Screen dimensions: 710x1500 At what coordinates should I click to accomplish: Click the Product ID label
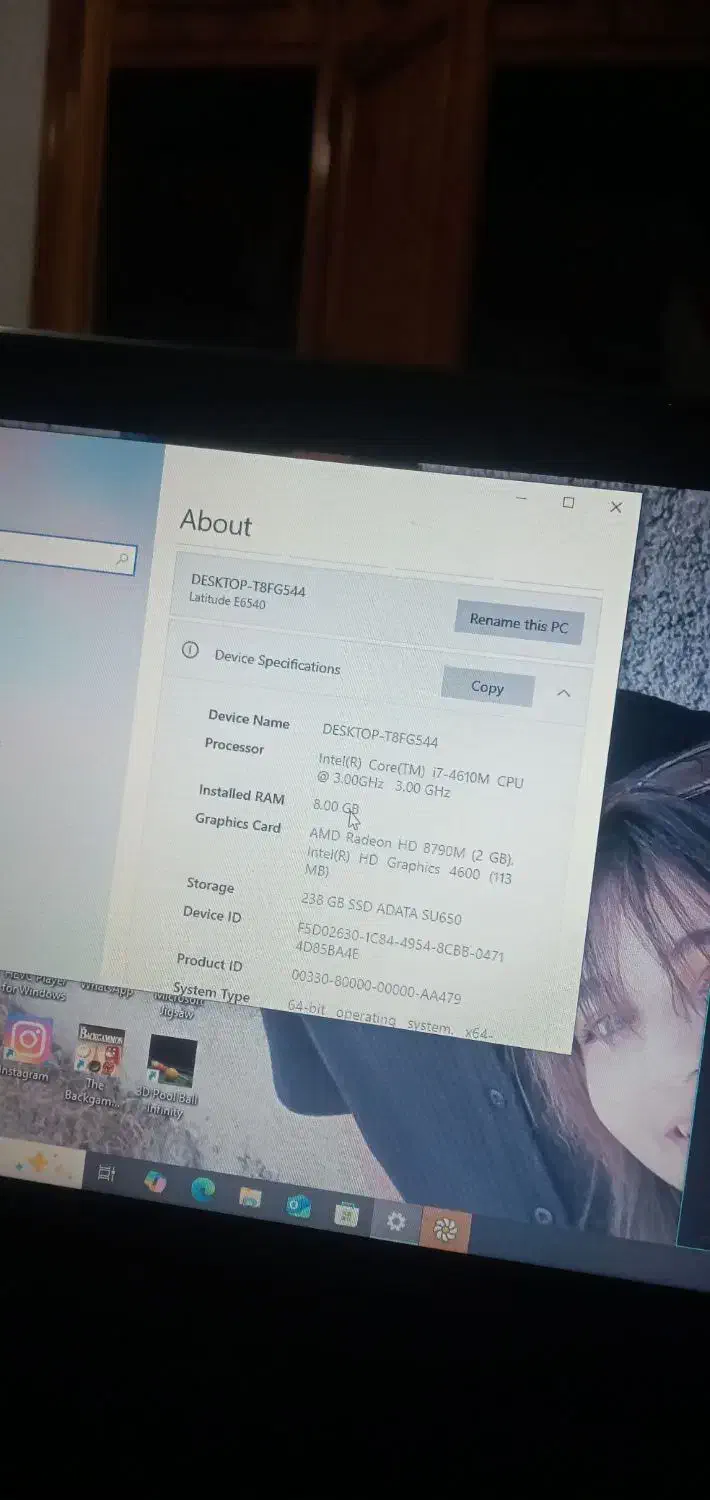click(x=209, y=963)
